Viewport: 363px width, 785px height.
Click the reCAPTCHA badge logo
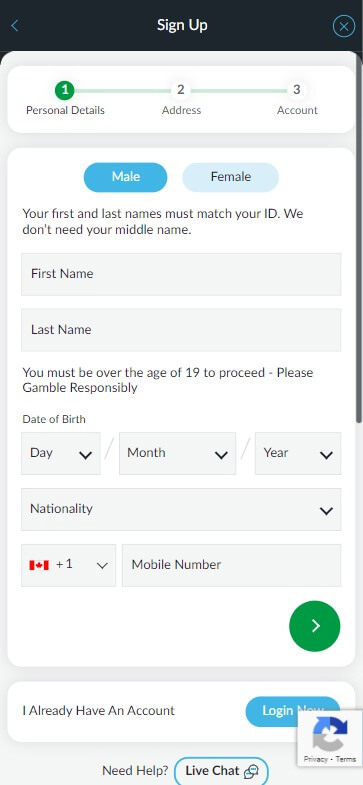[x=330, y=733]
